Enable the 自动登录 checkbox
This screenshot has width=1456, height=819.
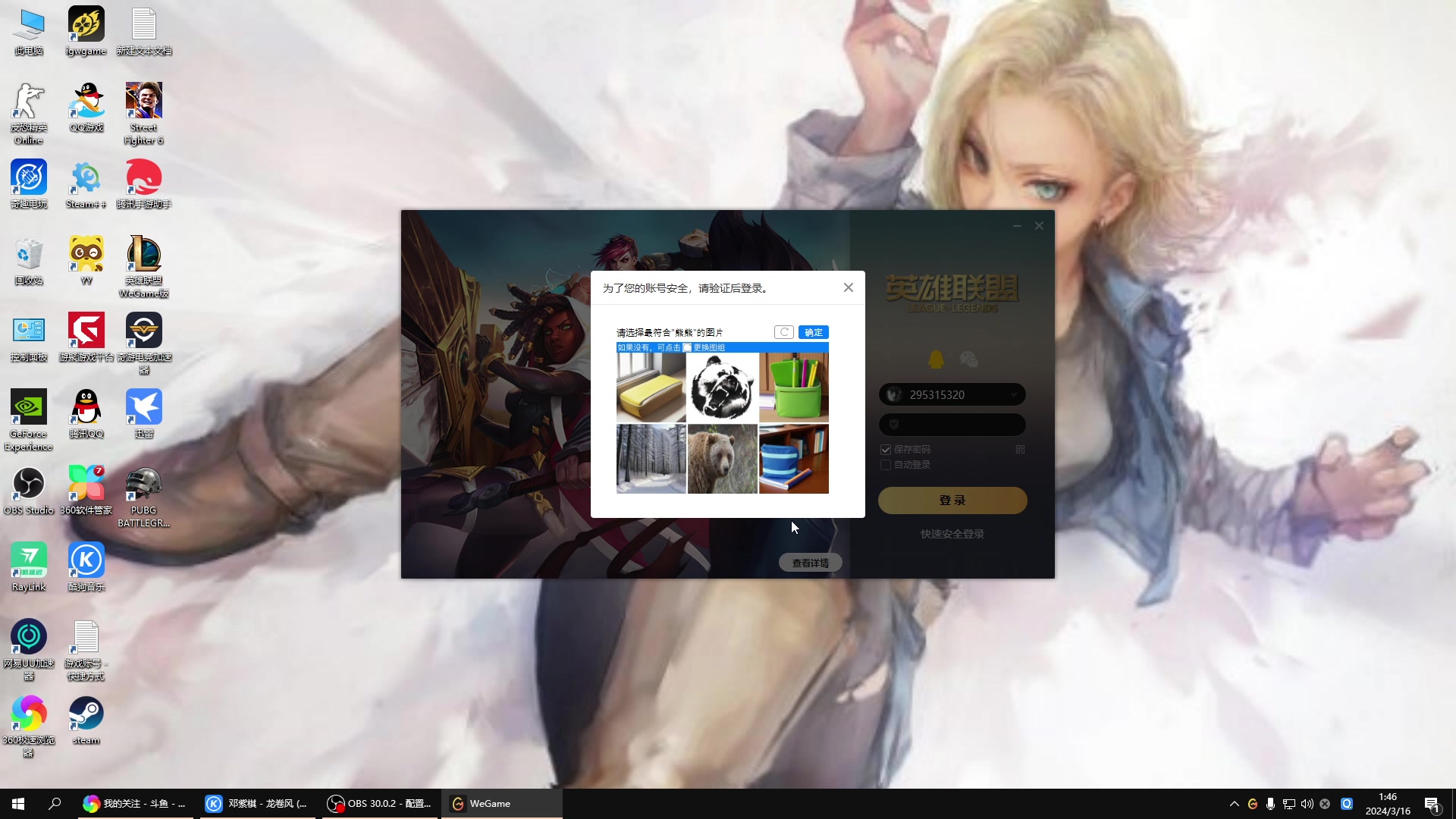click(x=886, y=465)
